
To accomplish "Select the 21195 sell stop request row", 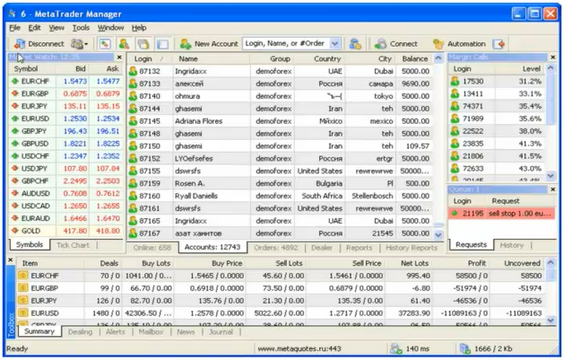I will tap(501, 213).
